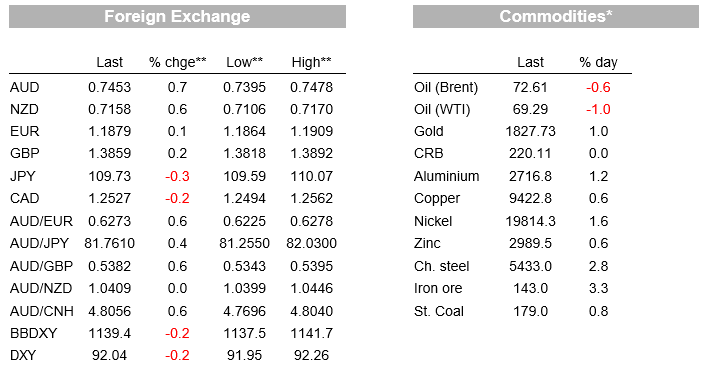Select the Gold price 1827.73

[x=531, y=131]
